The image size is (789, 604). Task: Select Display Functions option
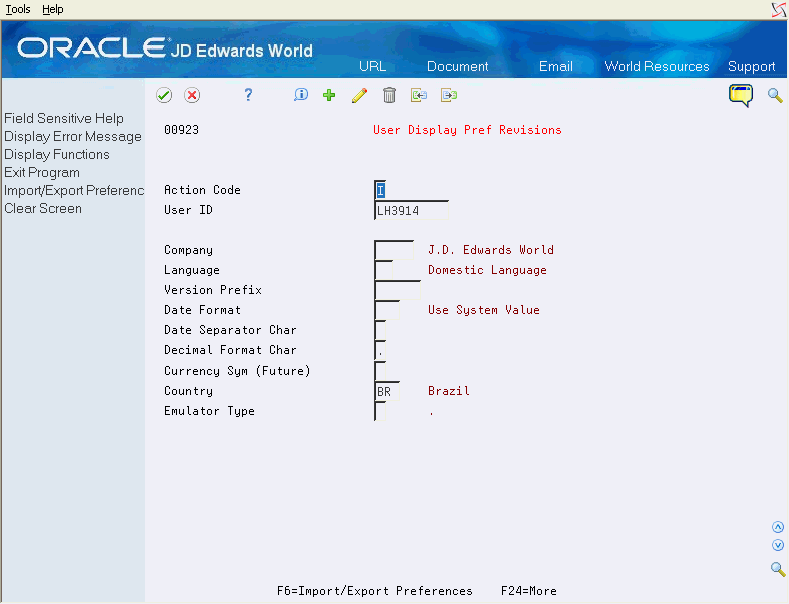[x=57, y=155]
